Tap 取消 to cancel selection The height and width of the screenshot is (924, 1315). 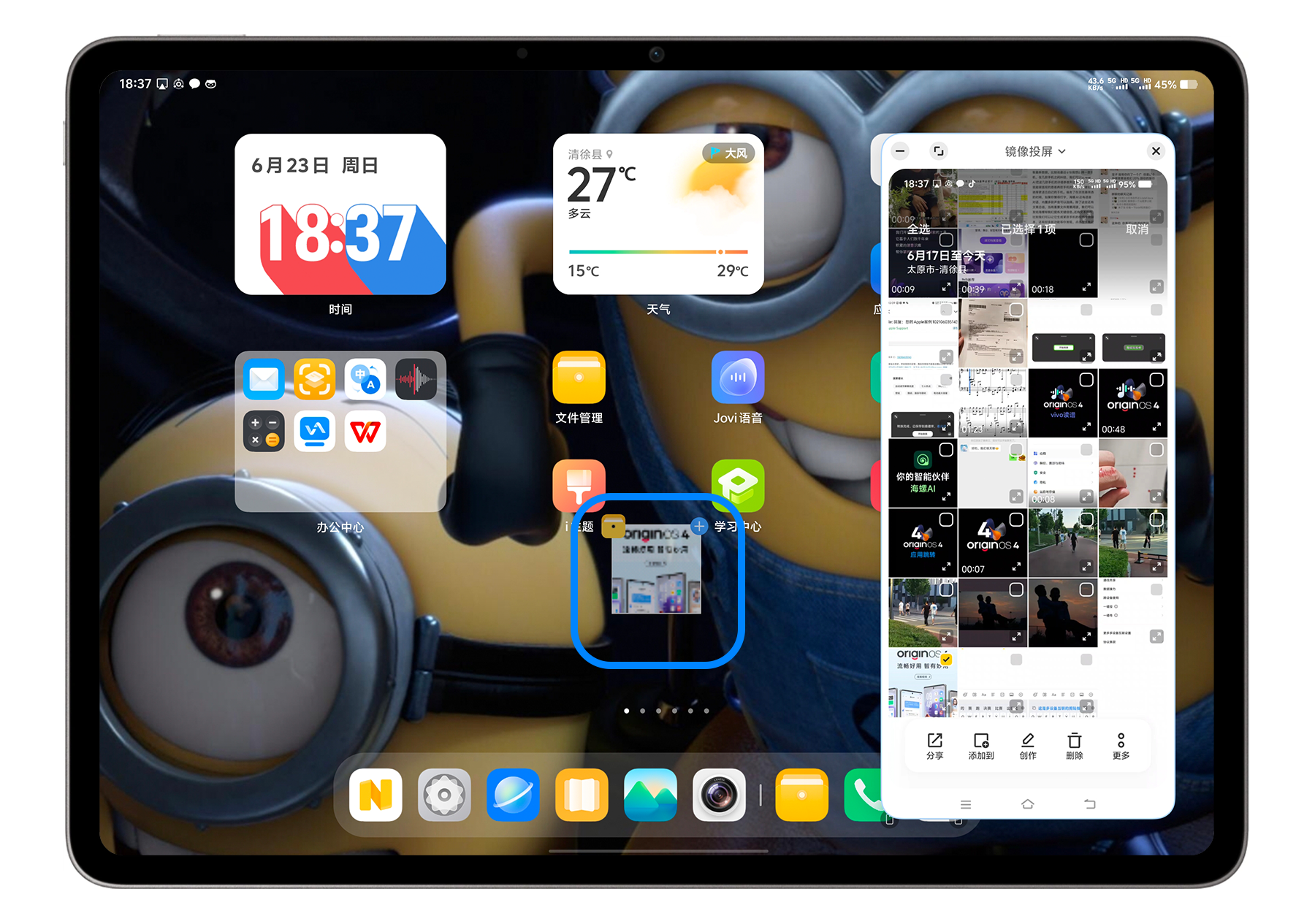(x=1137, y=229)
